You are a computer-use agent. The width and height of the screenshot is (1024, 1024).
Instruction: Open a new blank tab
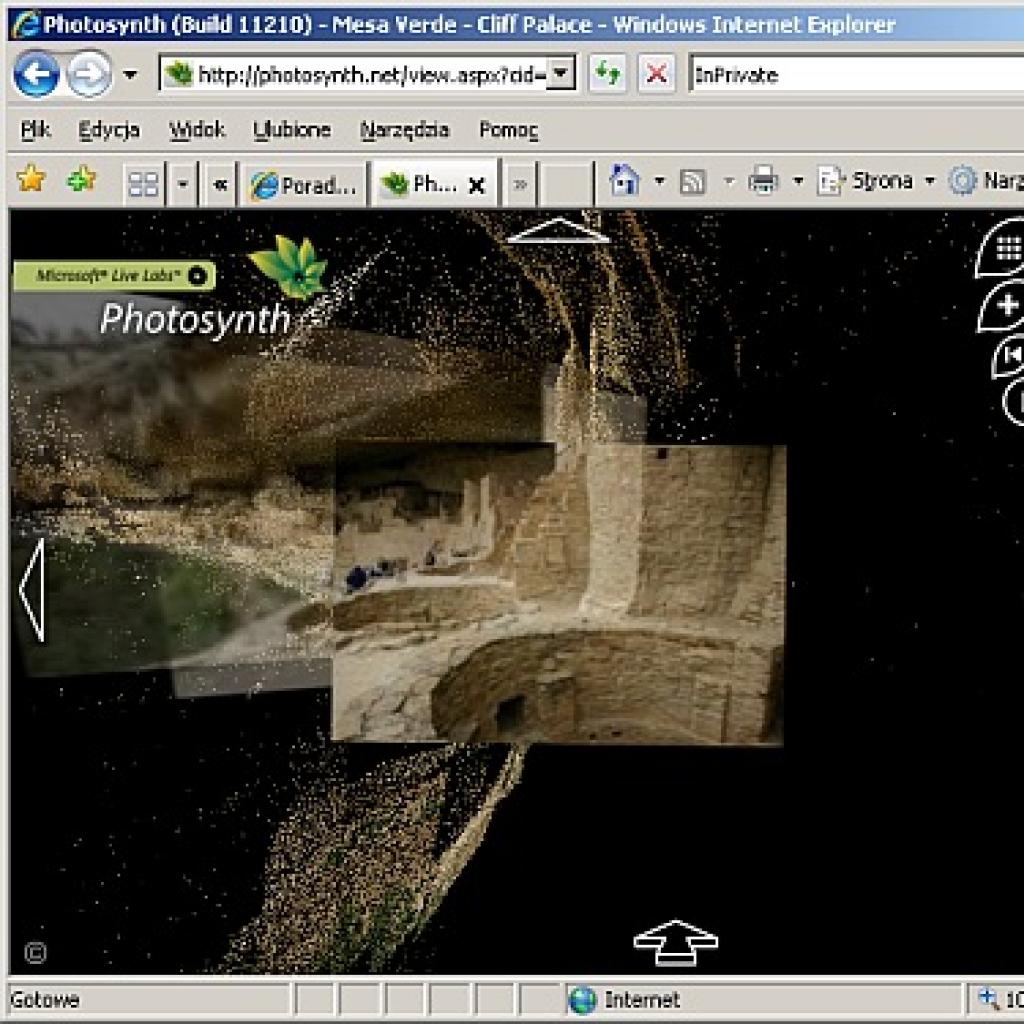[567, 184]
